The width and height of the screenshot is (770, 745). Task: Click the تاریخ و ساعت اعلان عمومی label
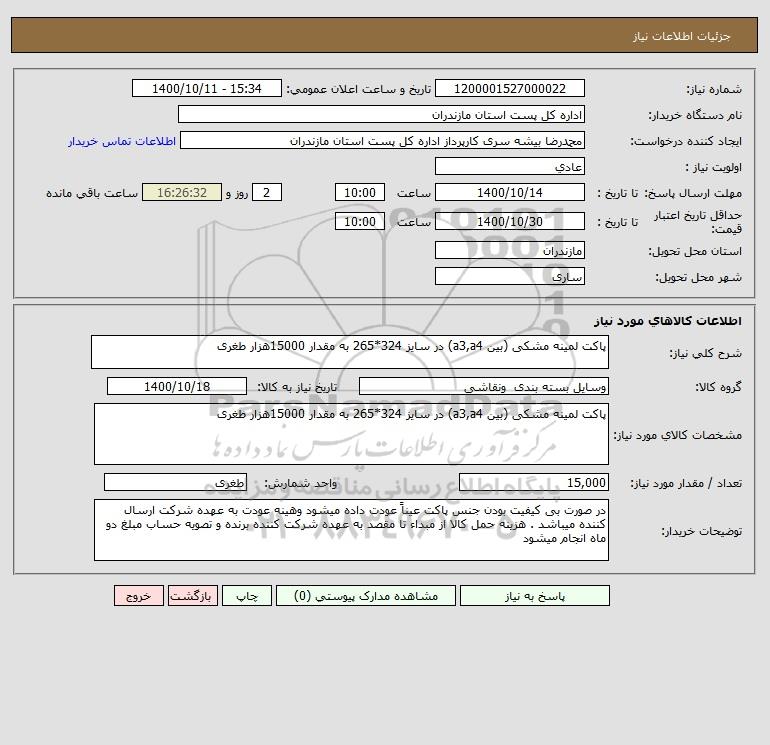coord(358,89)
